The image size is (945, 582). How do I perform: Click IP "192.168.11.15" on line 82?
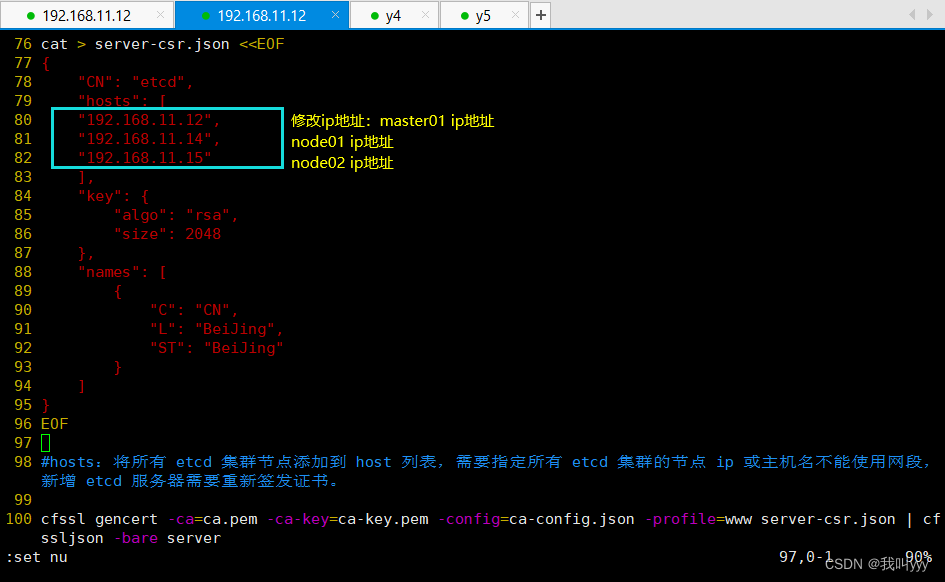click(x=145, y=158)
